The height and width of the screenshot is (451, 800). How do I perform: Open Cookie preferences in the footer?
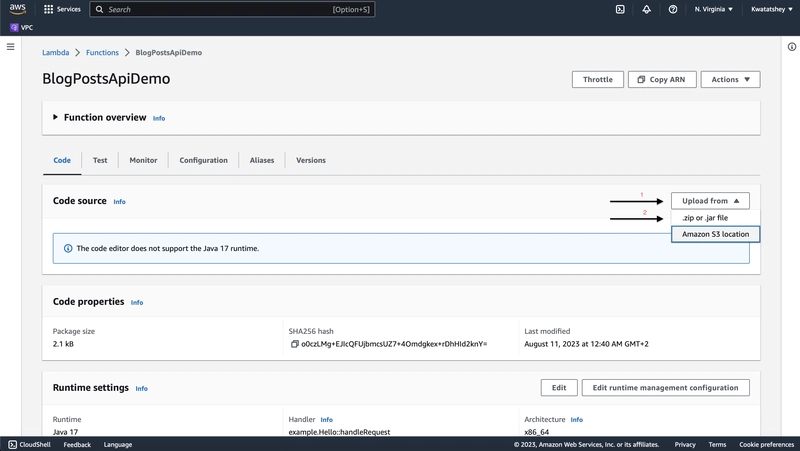click(766, 445)
